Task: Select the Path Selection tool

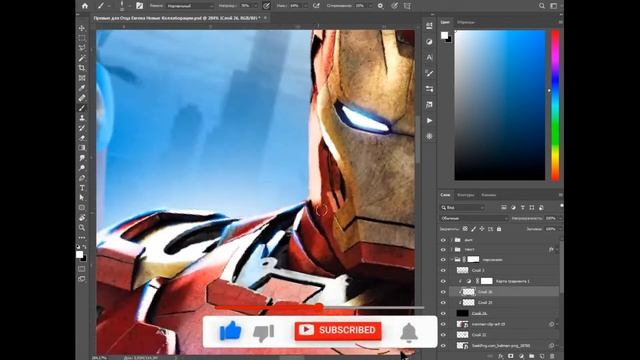Action: [82, 198]
